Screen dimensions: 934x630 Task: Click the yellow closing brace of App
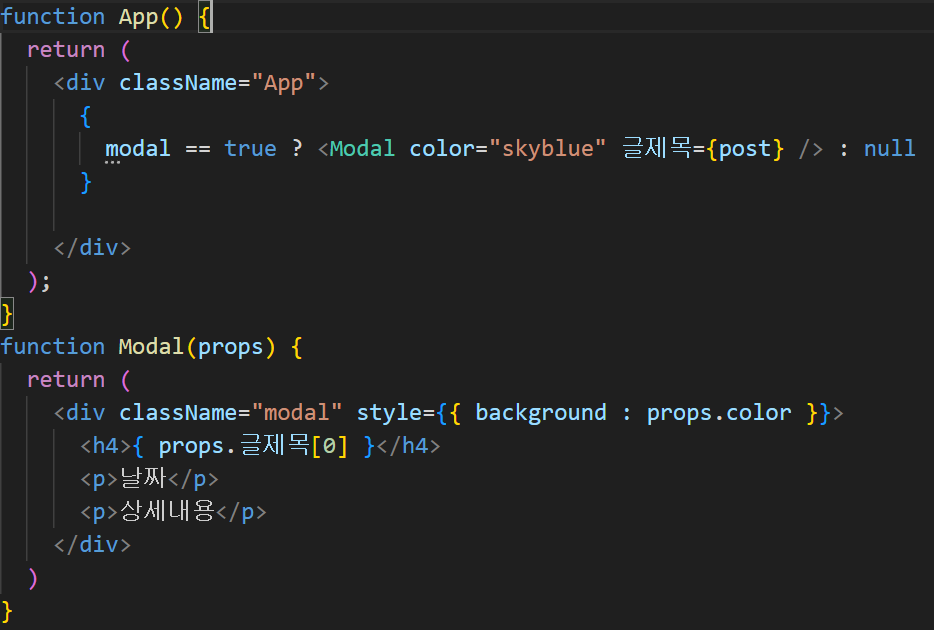[7, 314]
